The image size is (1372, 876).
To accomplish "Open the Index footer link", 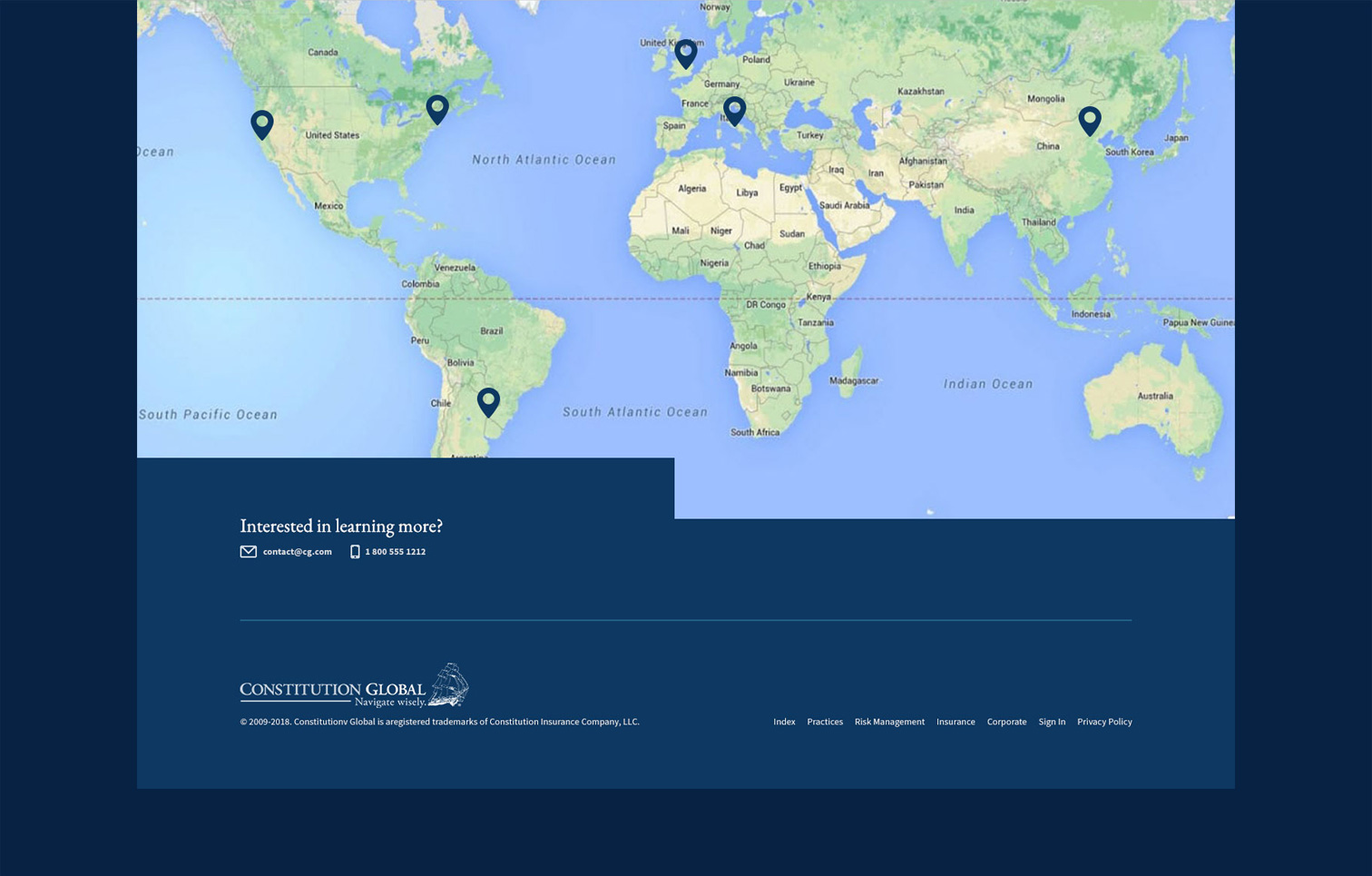I will coord(784,722).
